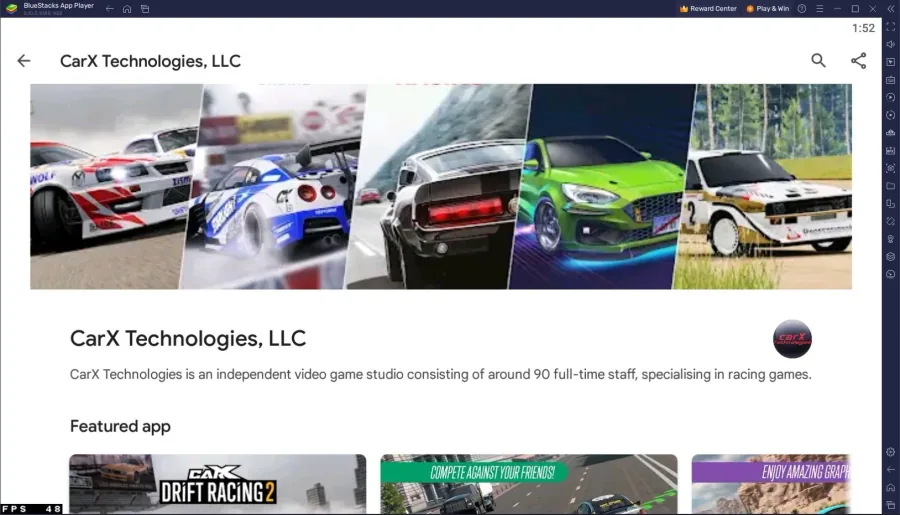Screen dimensions: 900x515
Task: Click the shake device icon in sidebar
Action: click(x=890, y=221)
